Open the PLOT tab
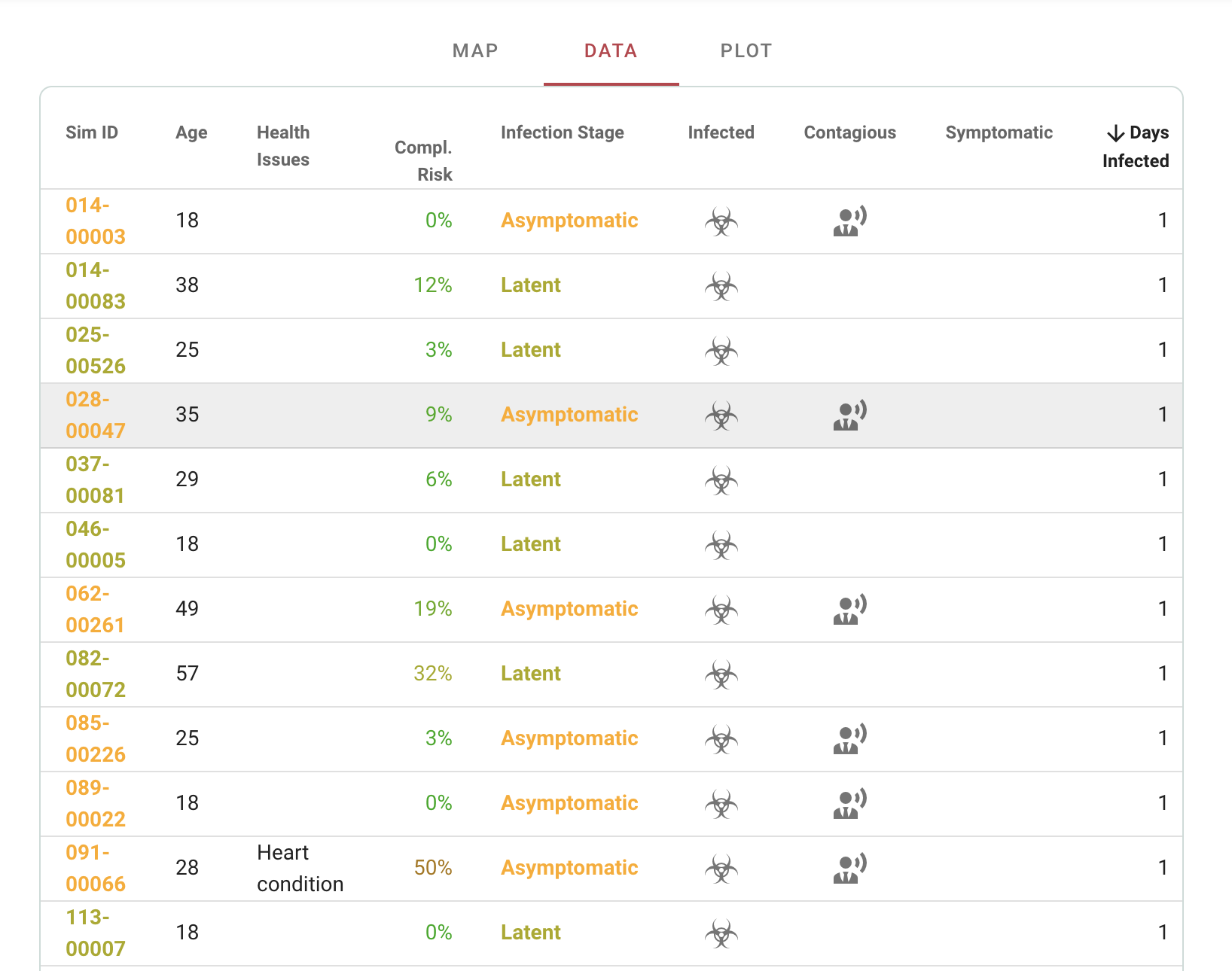Screen dimensions: 1232x971 (x=746, y=51)
